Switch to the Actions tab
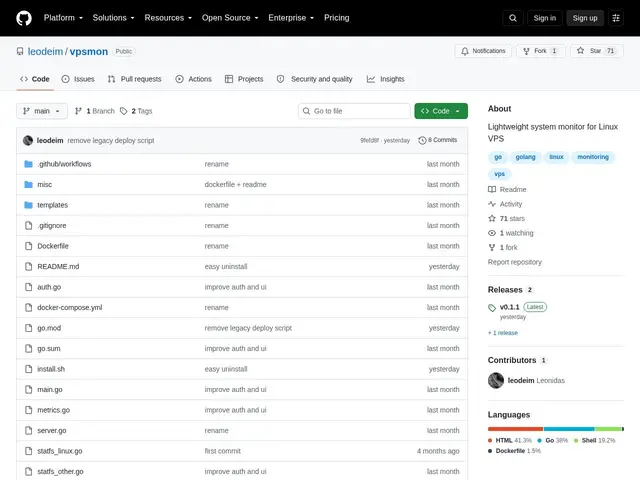This screenshot has height=480, width=640. point(193,79)
